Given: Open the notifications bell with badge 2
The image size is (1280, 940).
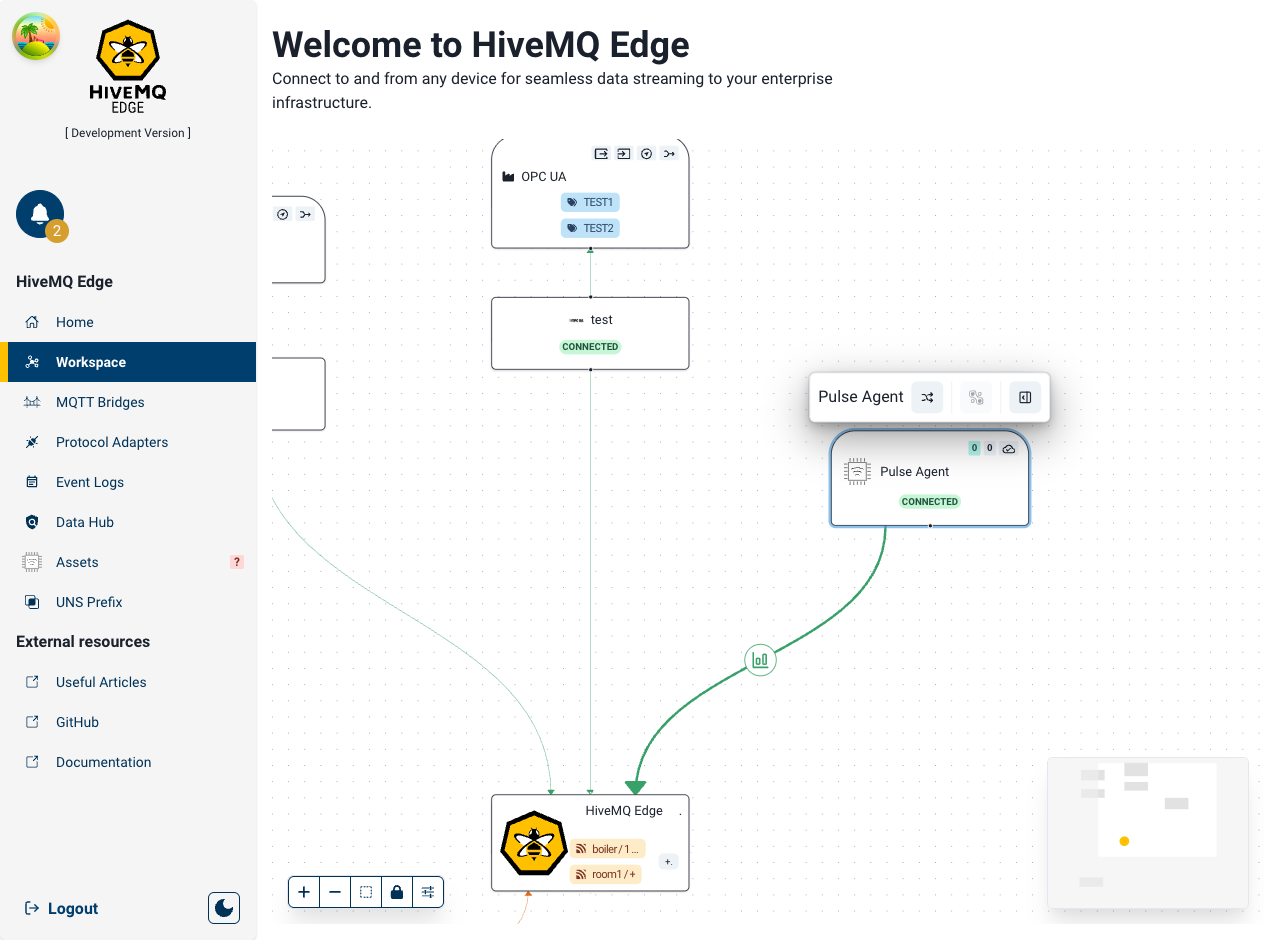Looking at the screenshot, I should point(40,214).
